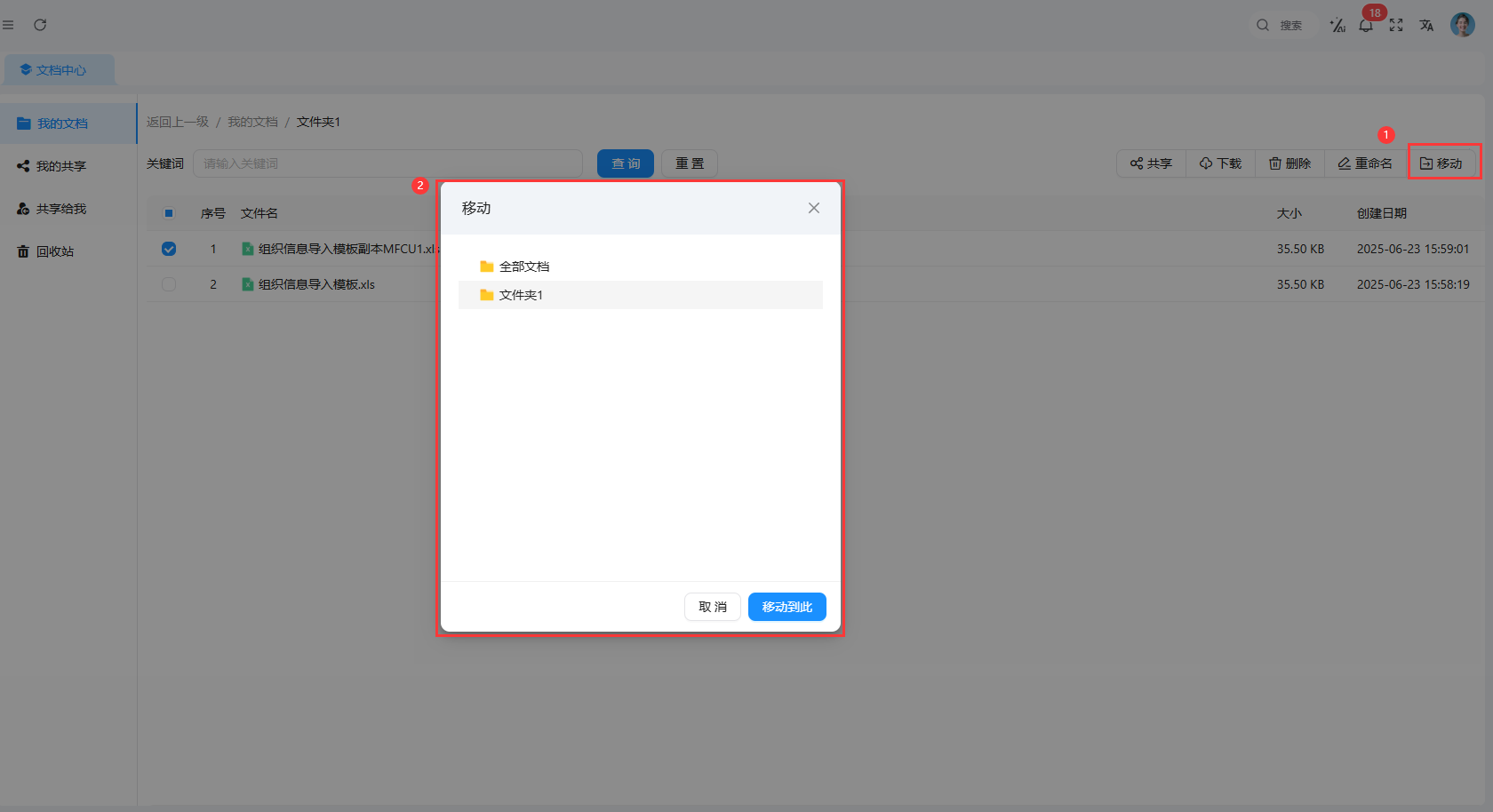
Task: Focus the 关键词 keyword input field
Action: (387, 163)
